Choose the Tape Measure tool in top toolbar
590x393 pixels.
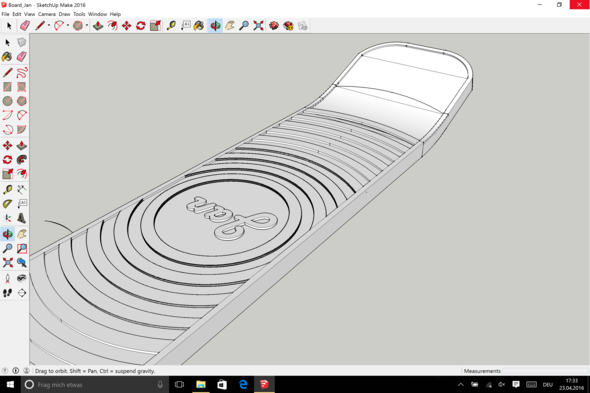pos(171,26)
